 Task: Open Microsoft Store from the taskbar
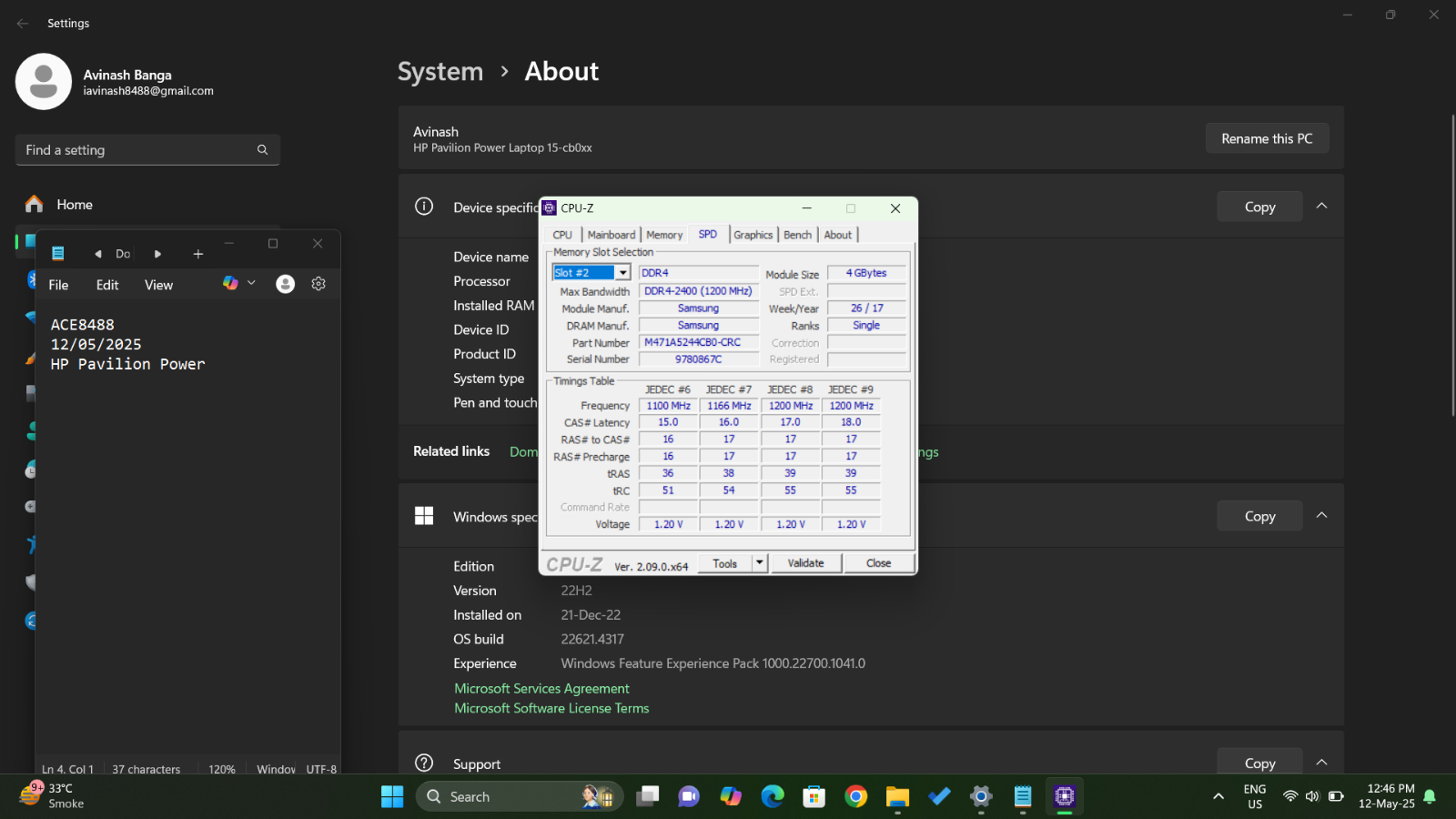(814, 796)
